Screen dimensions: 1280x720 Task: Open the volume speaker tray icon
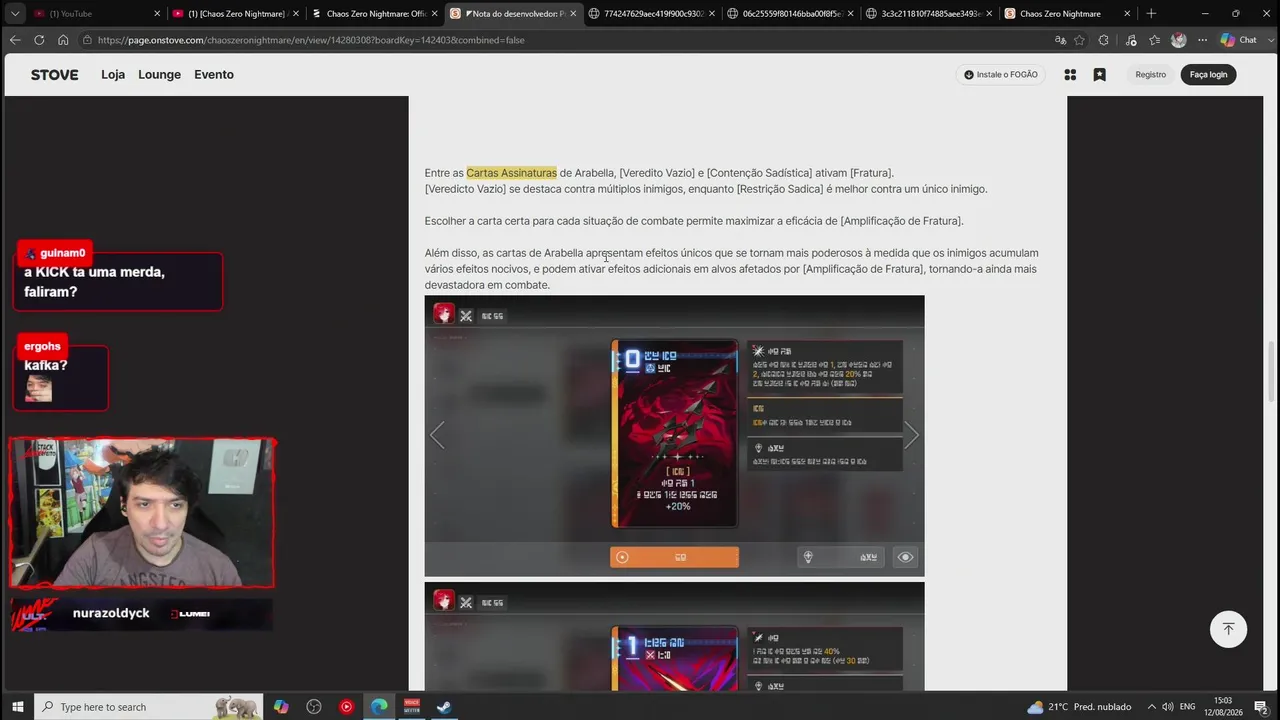[x=1168, y=707]
